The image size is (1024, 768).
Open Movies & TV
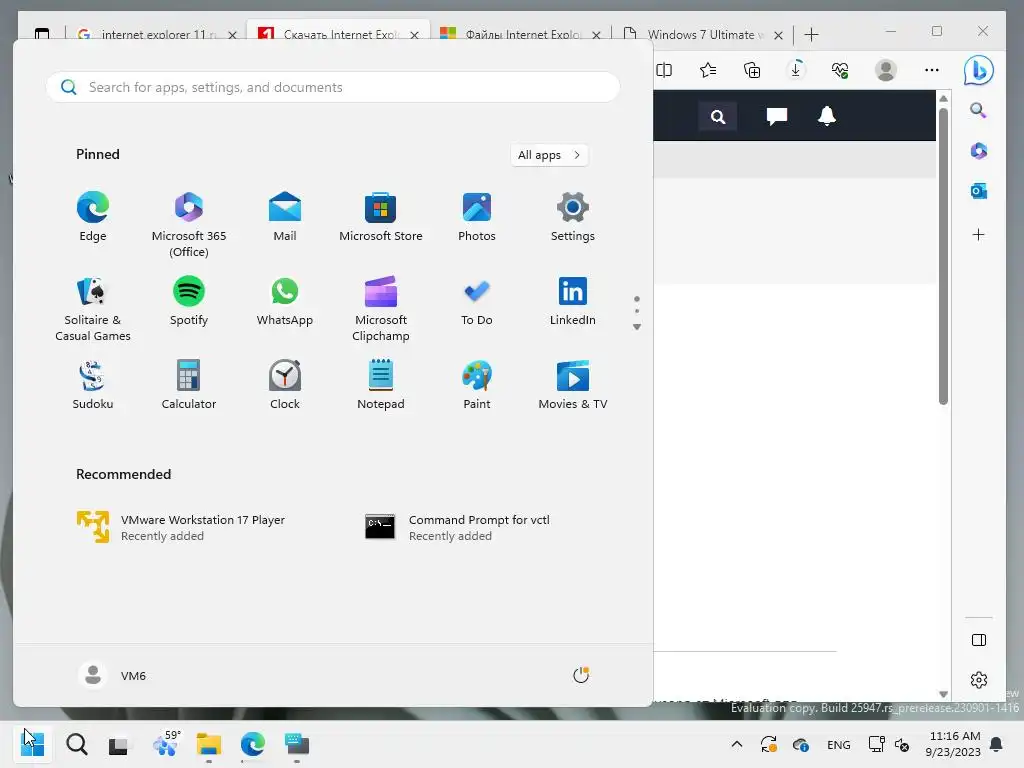[573, 385]
